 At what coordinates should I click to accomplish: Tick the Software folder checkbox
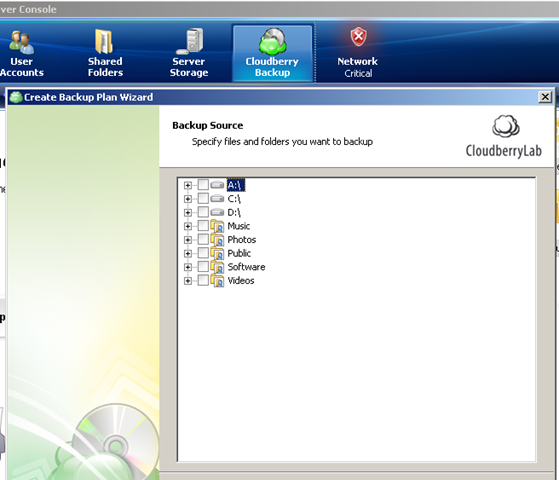coord(203,267)
